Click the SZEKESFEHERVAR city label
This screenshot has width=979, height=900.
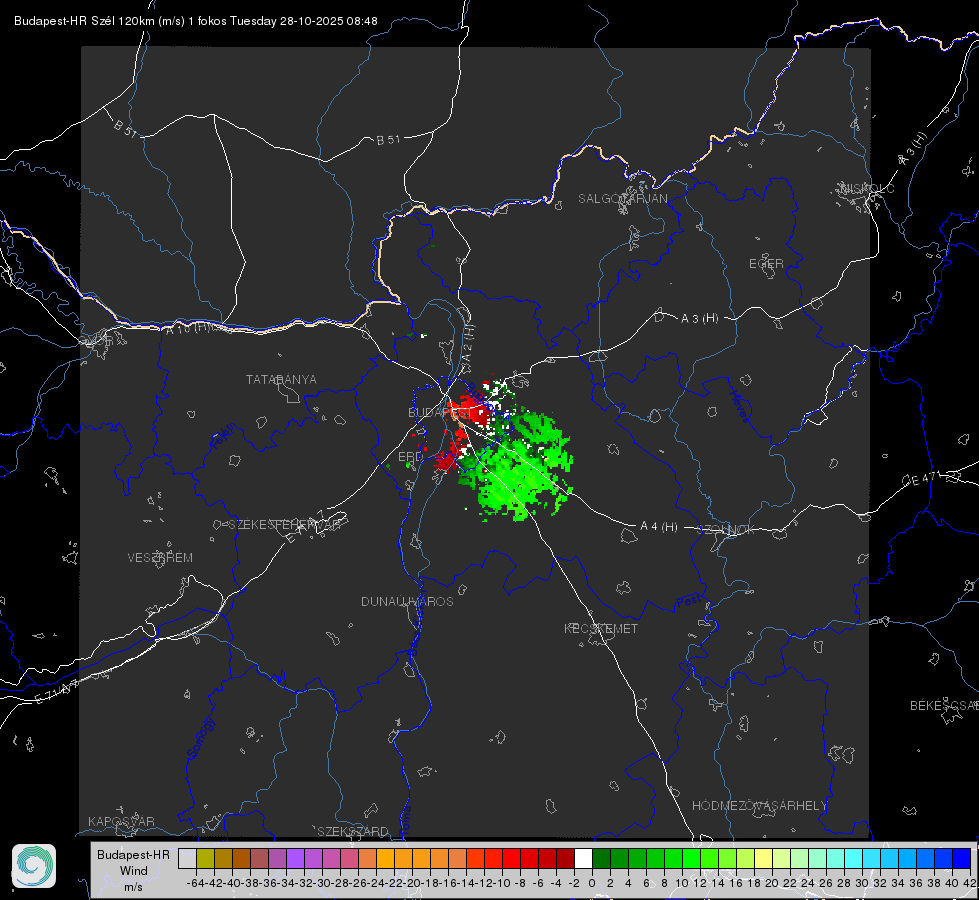[x=283, y=525]
